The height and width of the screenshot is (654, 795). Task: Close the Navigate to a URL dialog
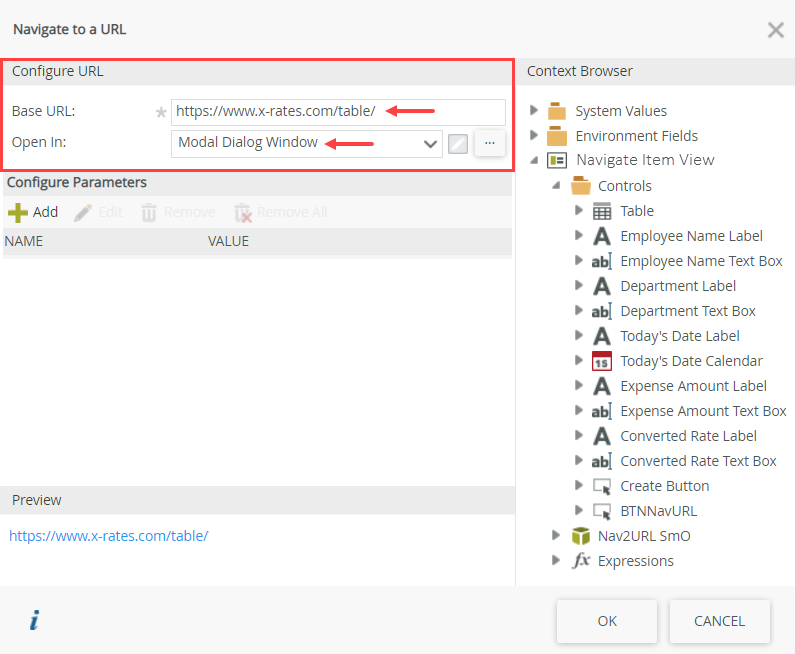click(x=776, y=30)
